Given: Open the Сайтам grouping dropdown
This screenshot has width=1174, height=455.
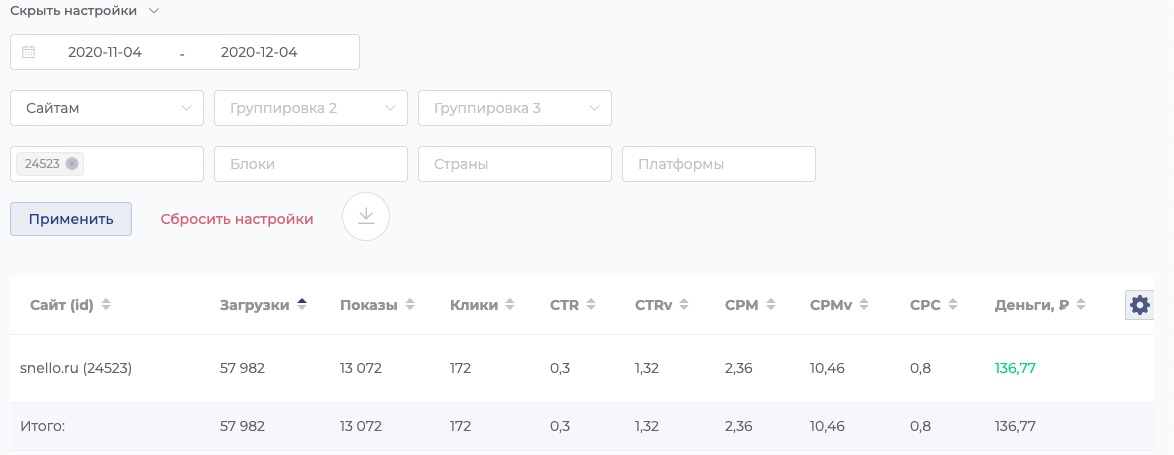Looking at the screenshot, I should (107, 108).
